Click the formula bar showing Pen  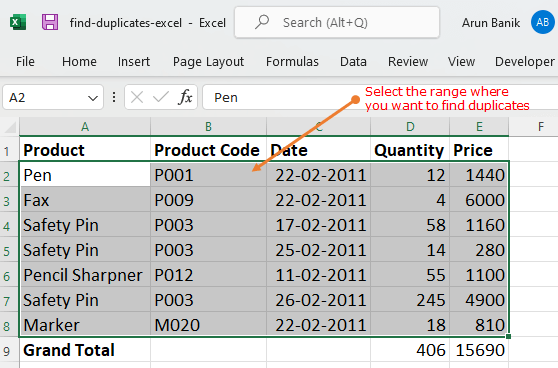coord(380,97)
